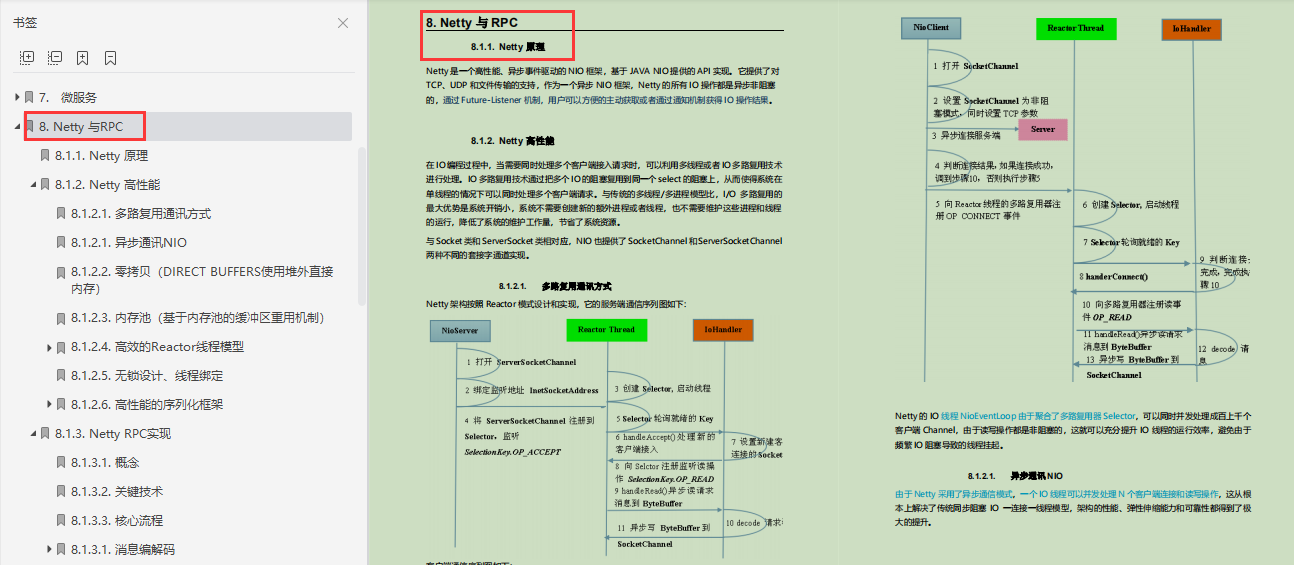This screenshot has height=565, width=1294.
Task: Click the page heading 8.1.2. Netty 高性能
Action: coord(512,141)
